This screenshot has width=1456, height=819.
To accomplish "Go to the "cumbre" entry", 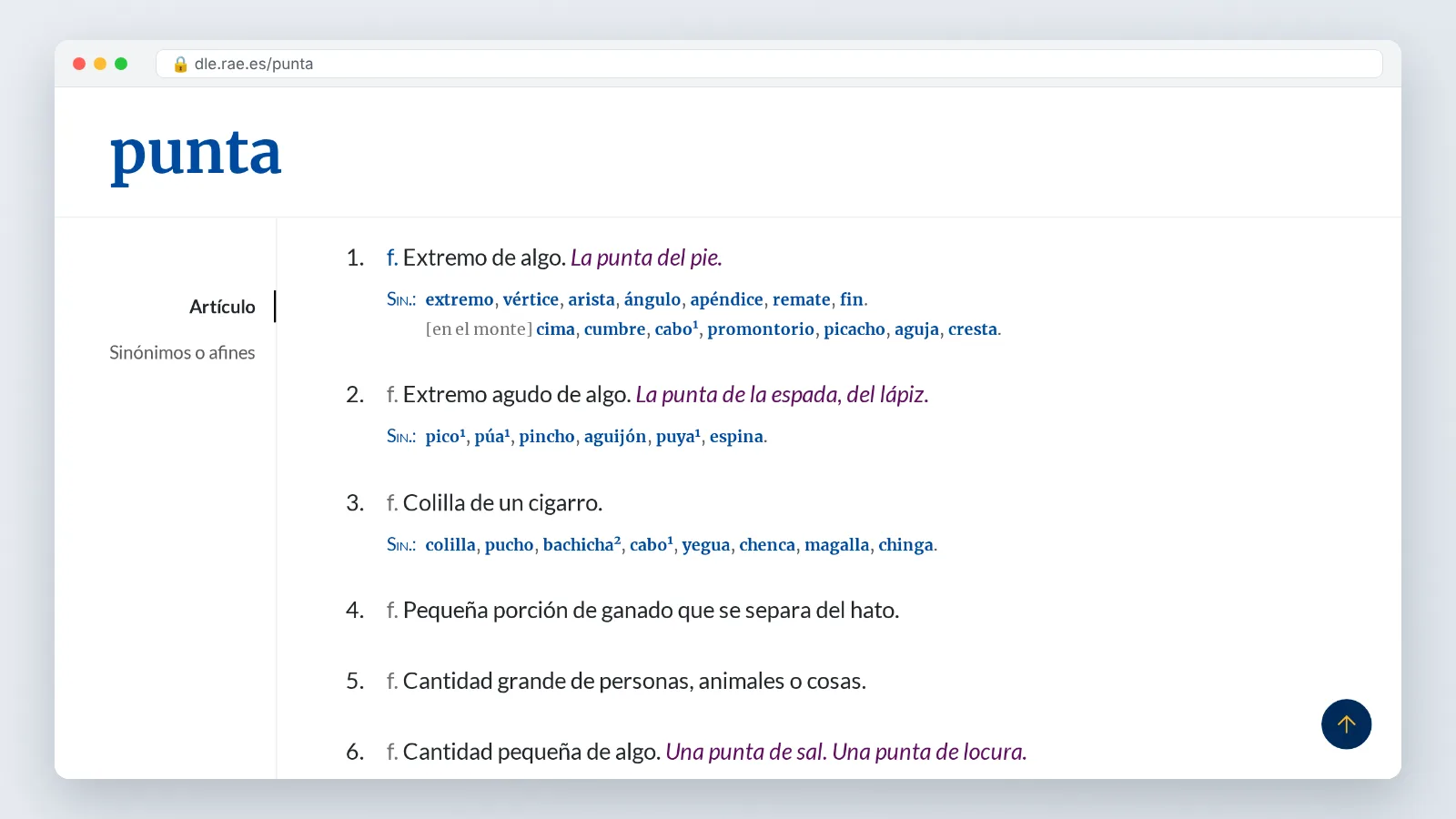I will point(614,329).
